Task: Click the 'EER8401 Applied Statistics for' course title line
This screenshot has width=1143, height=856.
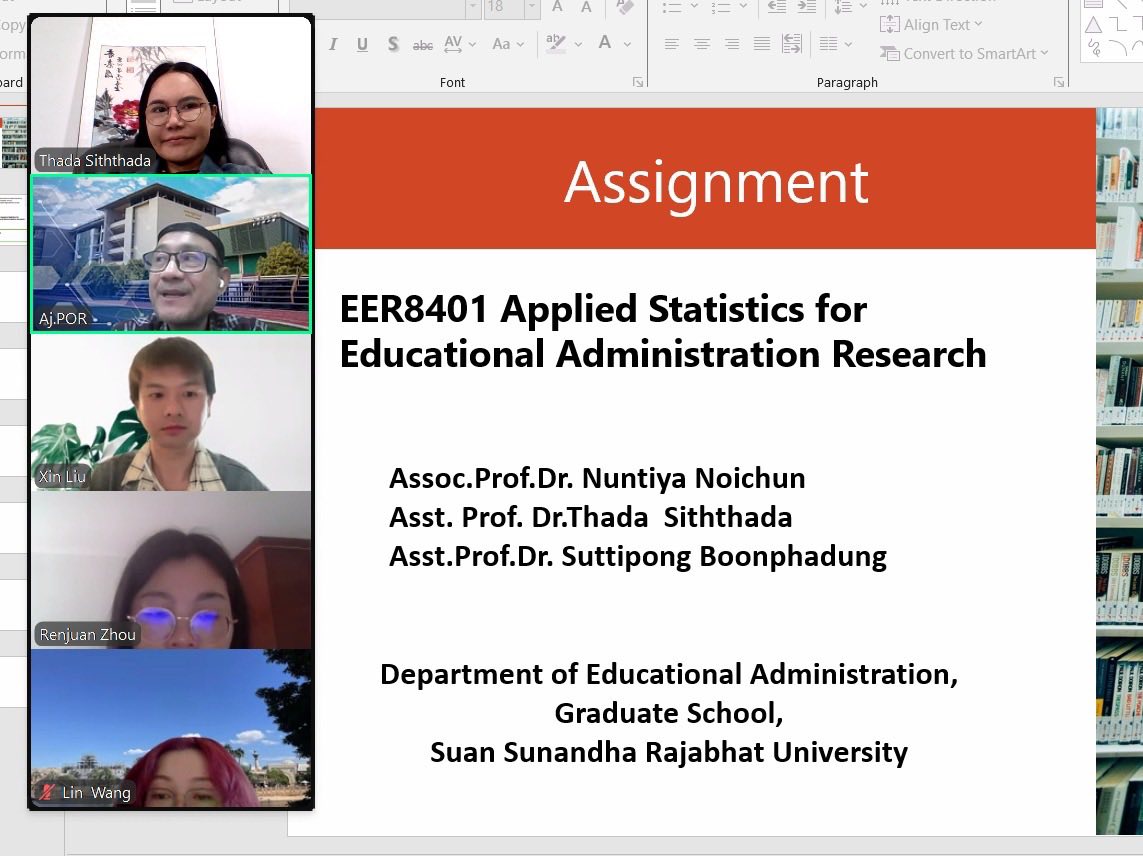Action: 604,308
